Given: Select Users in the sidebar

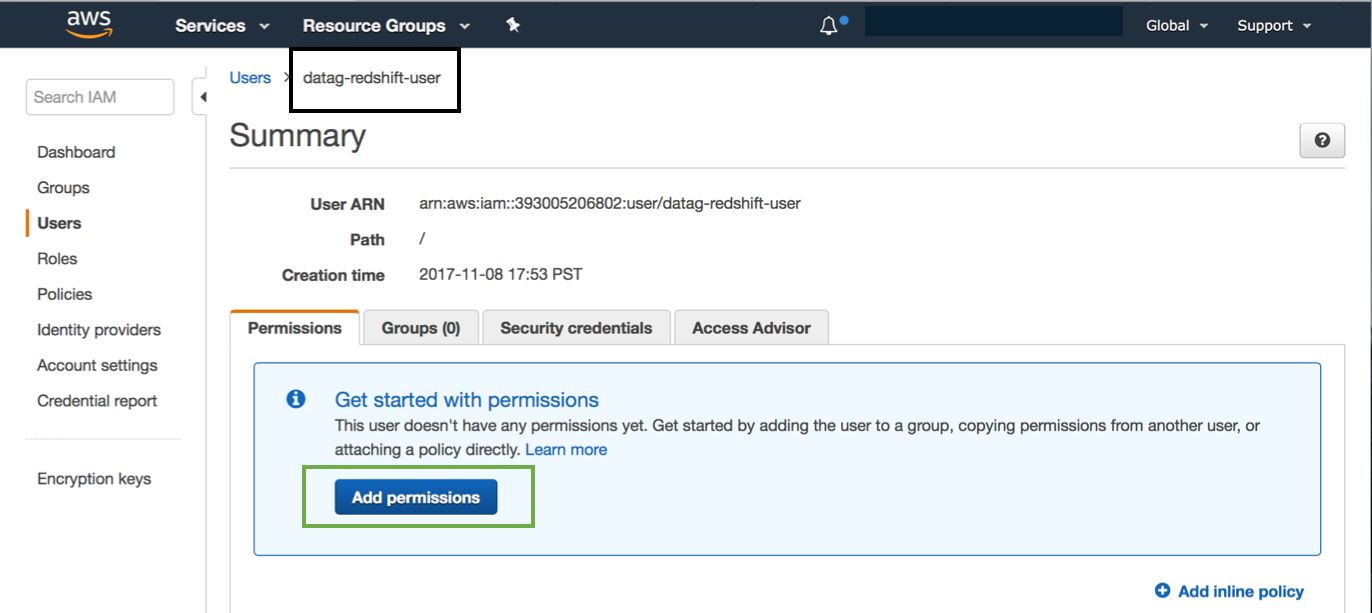Looking at the screenshot, I should point(59,223).
